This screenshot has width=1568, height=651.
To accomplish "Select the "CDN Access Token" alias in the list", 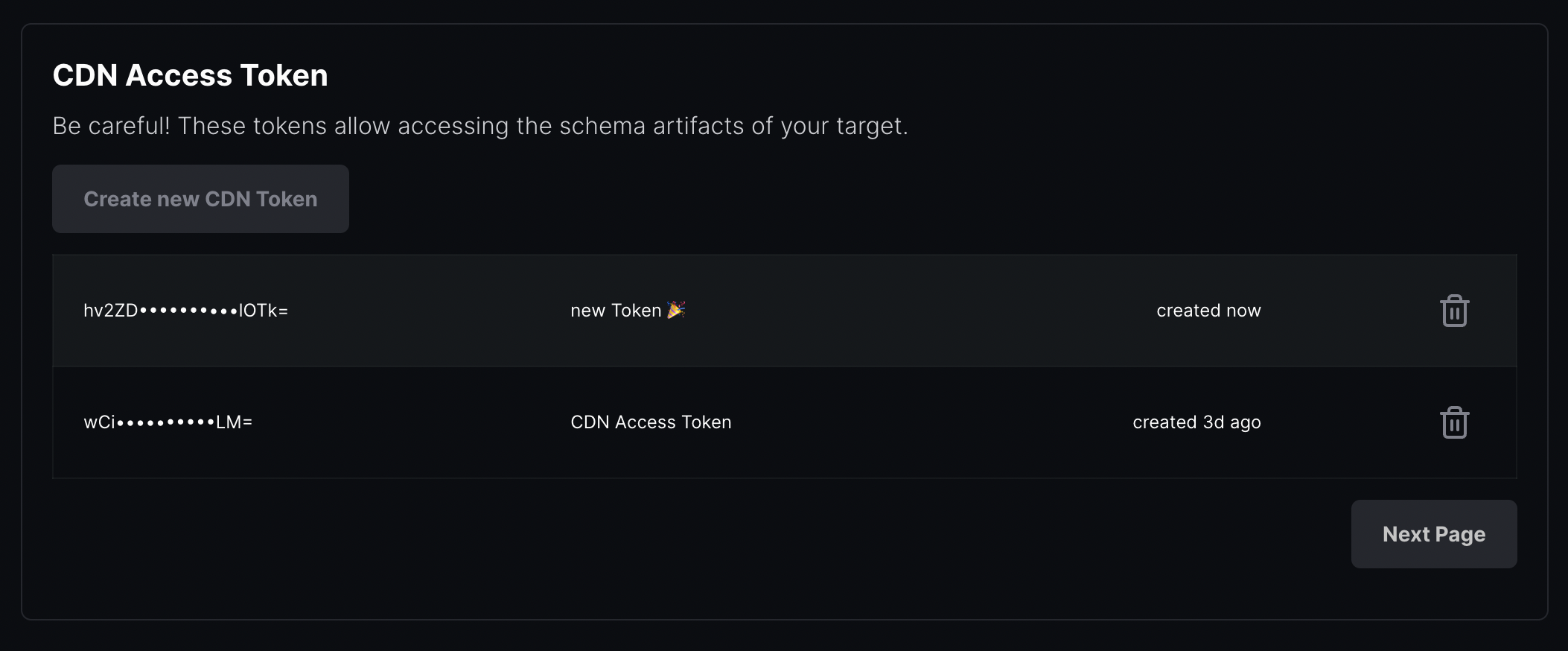I will pyautogui.click(x=651, y=422).
